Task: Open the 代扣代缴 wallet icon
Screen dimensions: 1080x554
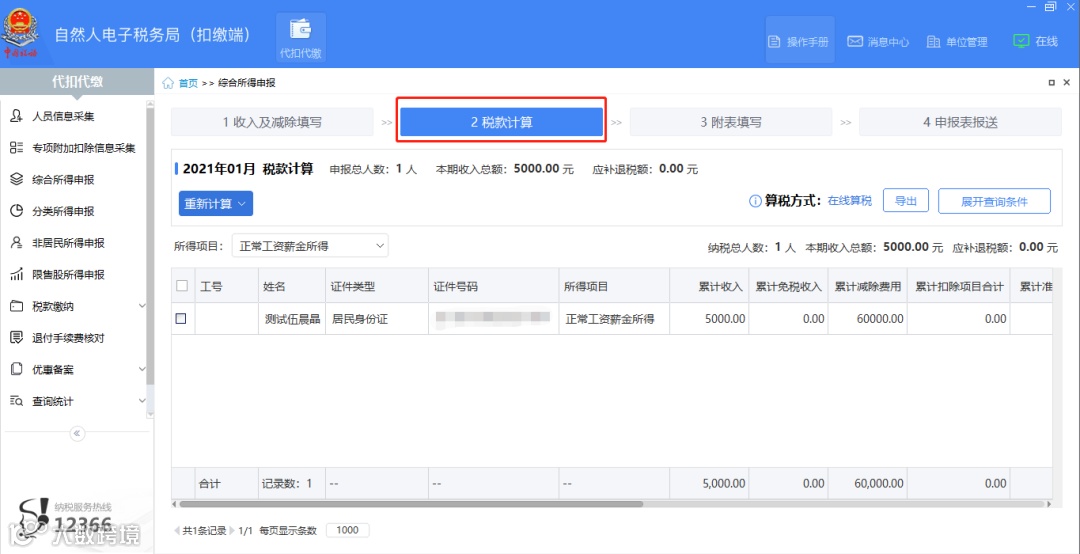Action: pos(300,30)
